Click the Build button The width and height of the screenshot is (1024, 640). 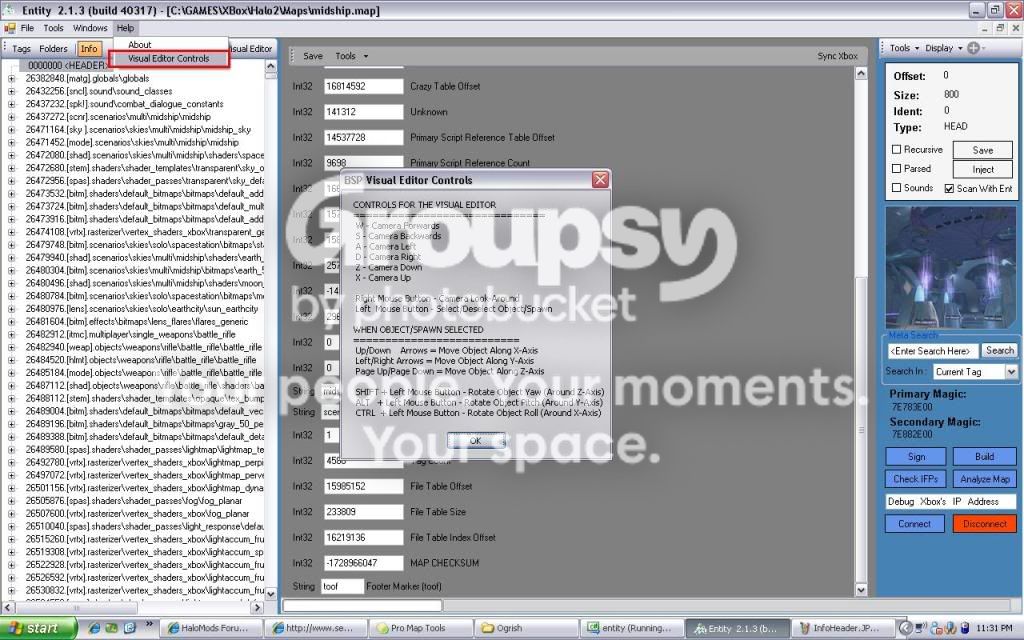[x=984, y=456]
